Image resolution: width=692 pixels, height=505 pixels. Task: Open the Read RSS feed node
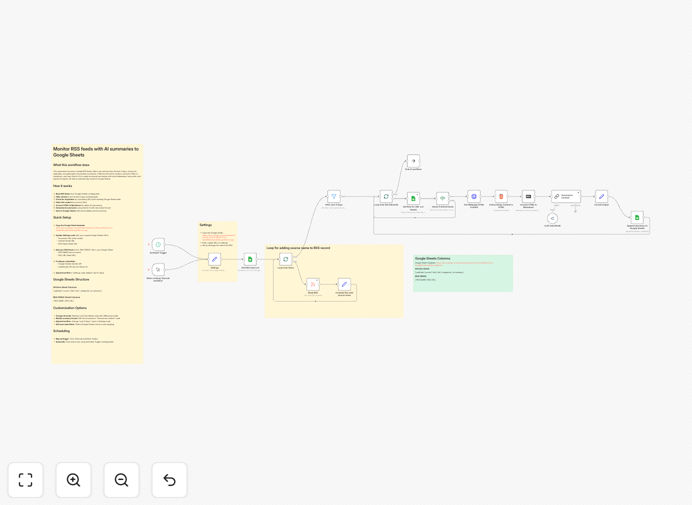point(313,284)
